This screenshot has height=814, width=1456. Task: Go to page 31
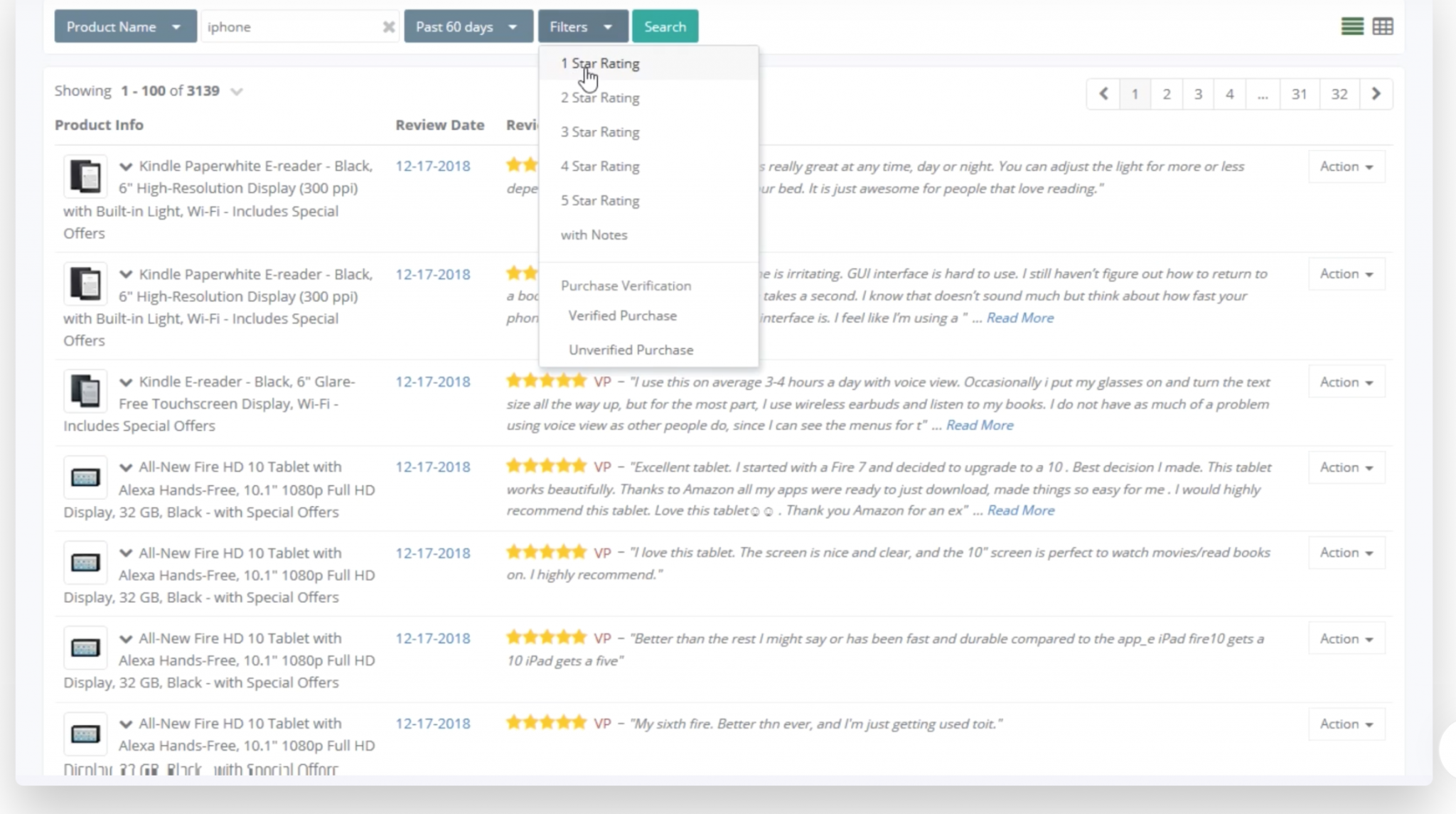pyautogui.click(x=1299, y=94)
